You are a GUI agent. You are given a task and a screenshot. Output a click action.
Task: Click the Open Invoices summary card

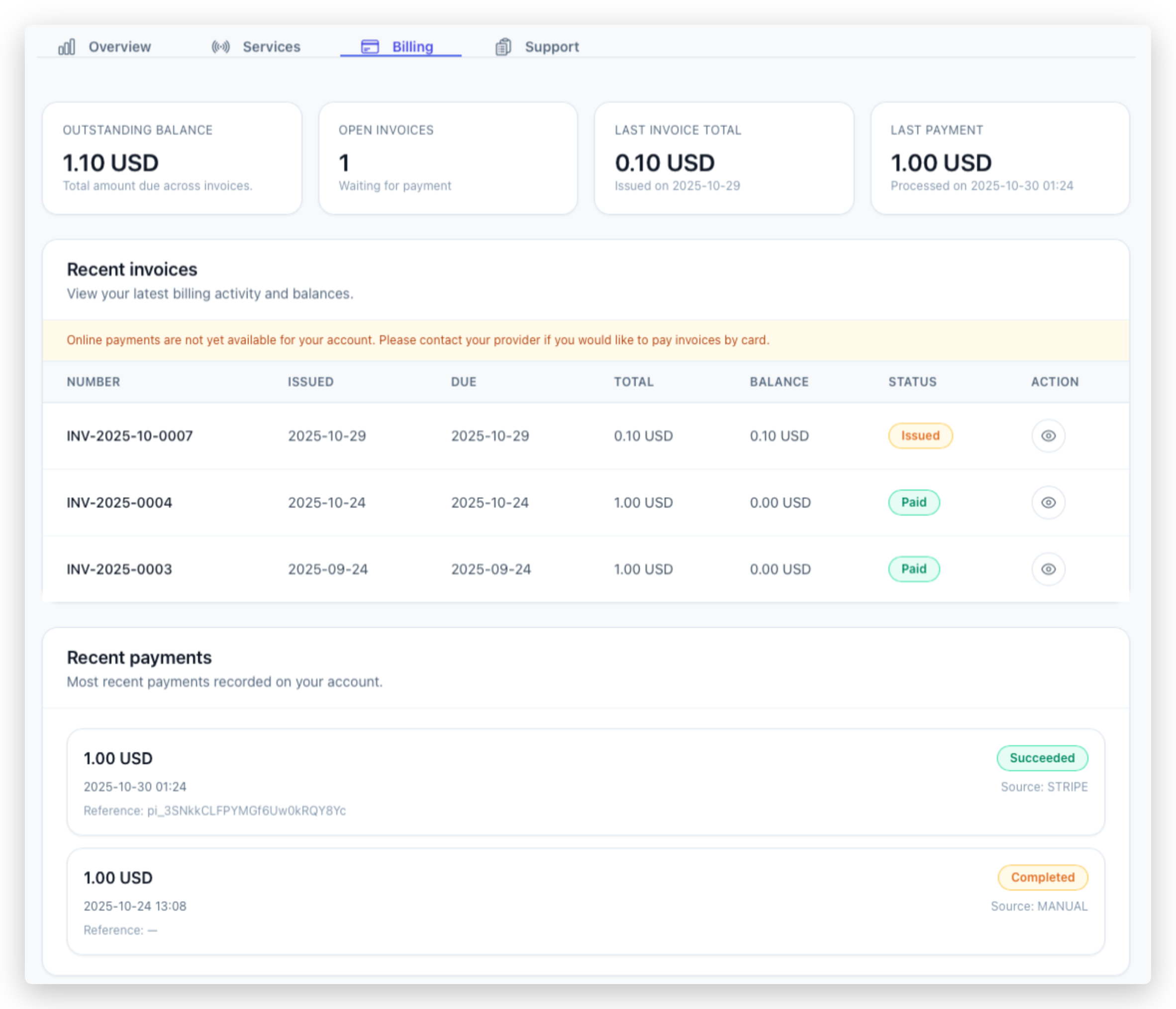click(448, 158)
